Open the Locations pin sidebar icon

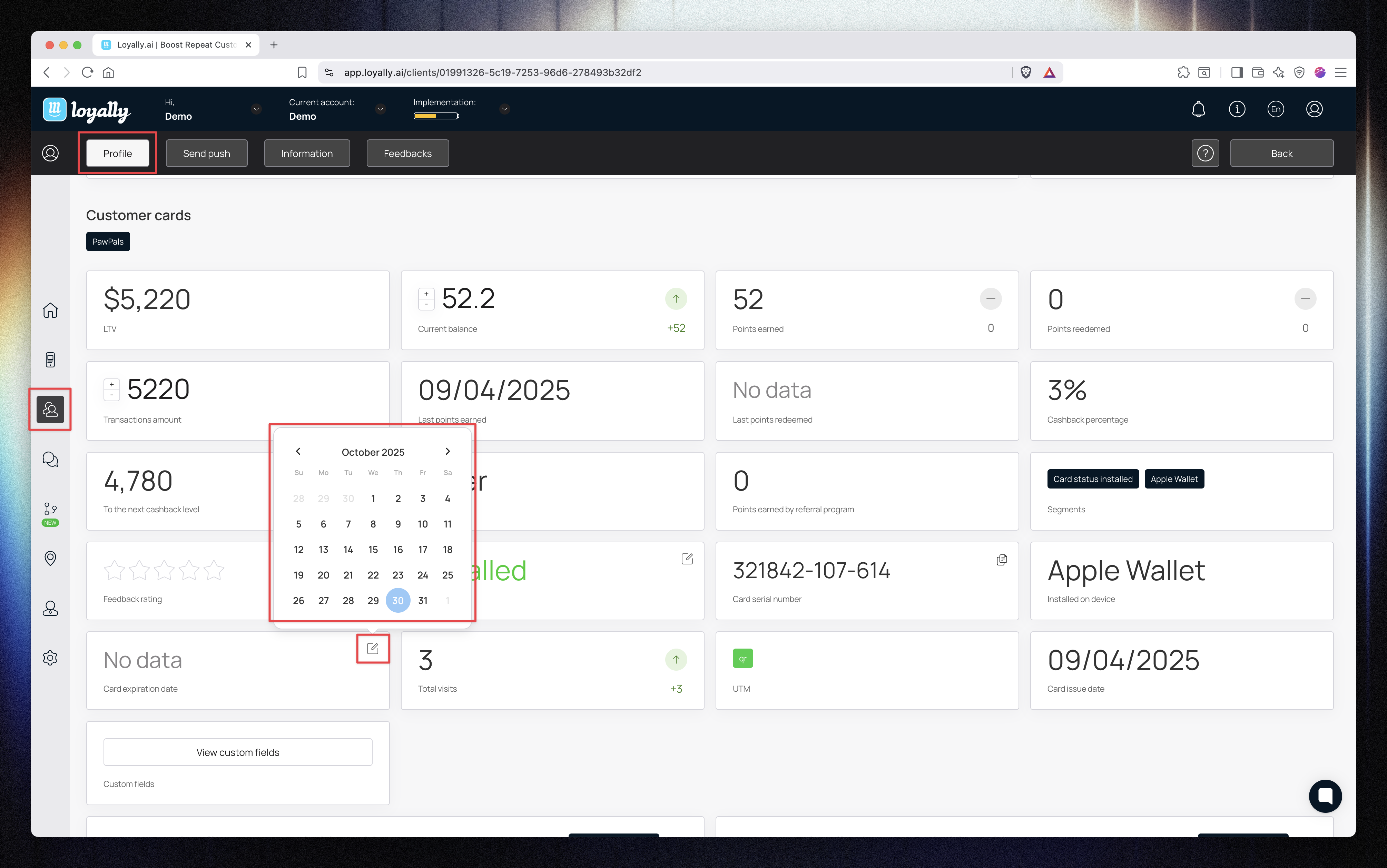50,558
